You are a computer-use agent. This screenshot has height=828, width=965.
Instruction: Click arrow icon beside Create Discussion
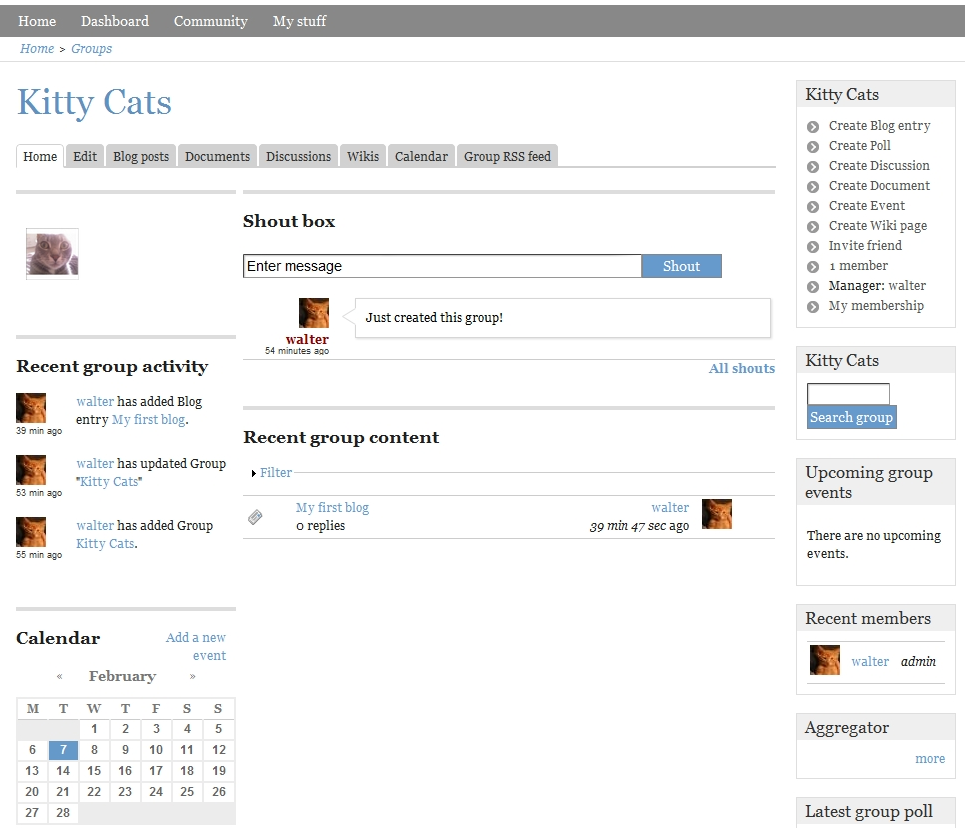point(813,167)
